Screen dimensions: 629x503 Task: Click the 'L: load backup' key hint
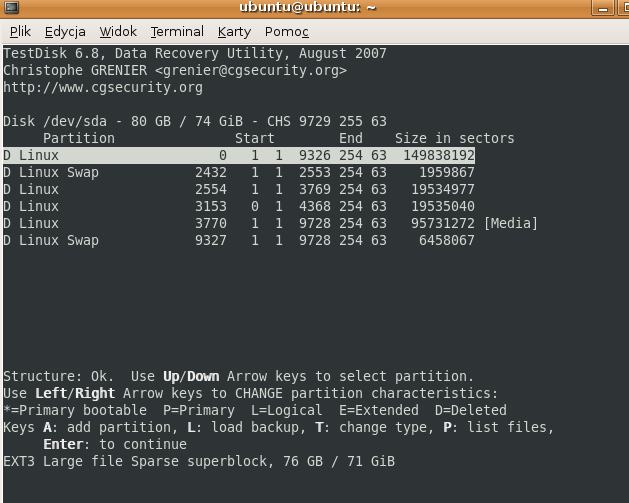247,427
